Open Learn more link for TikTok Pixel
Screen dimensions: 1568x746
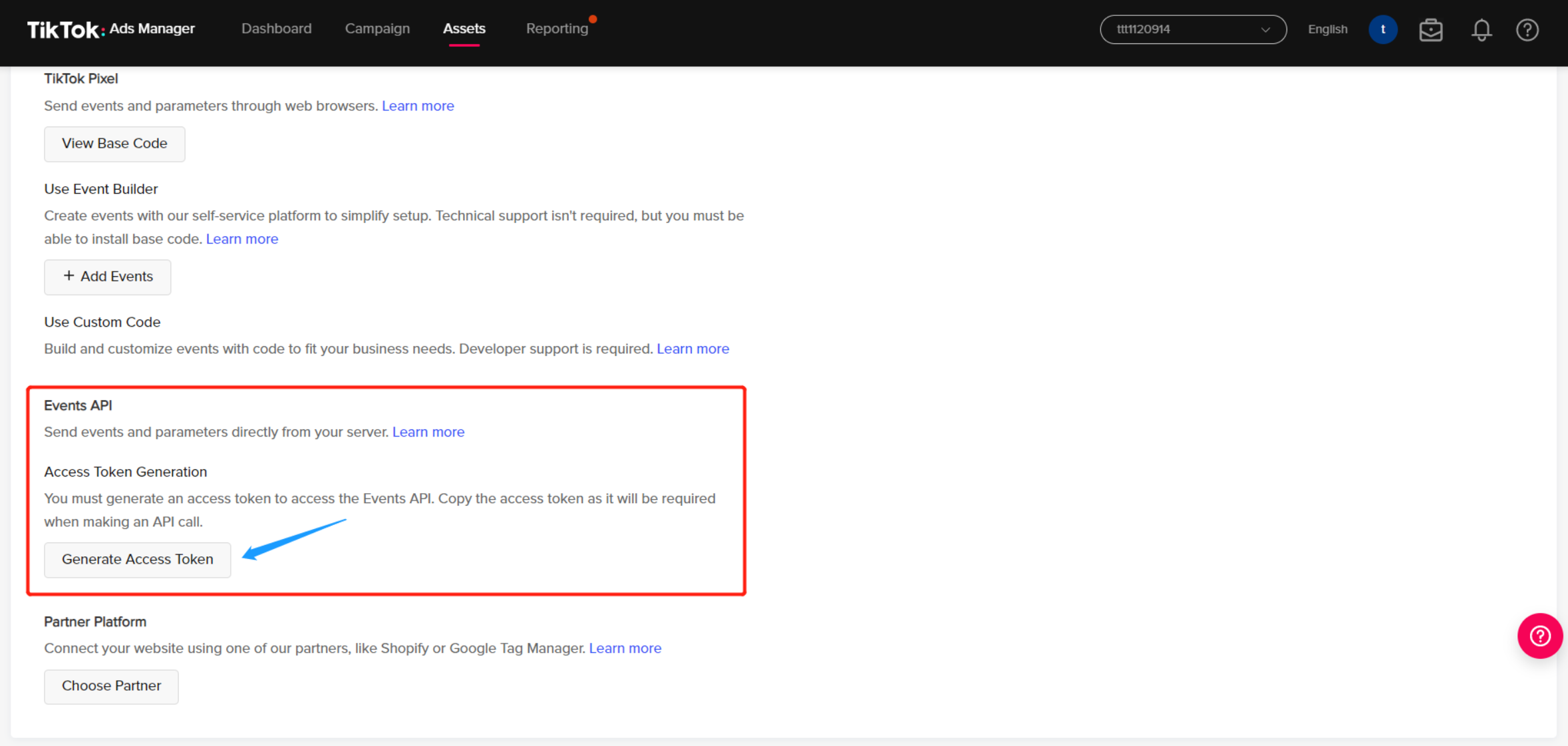click(418, 106)
